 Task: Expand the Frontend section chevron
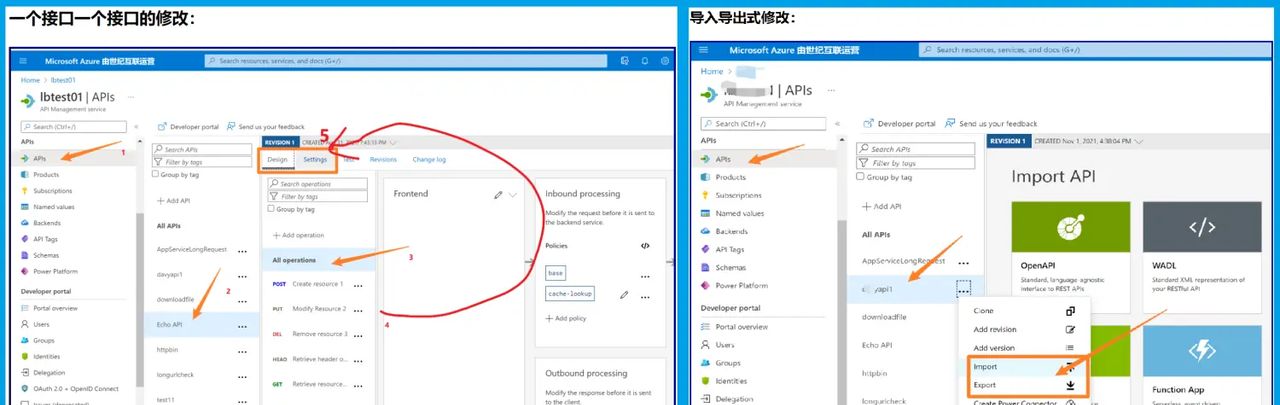(513, 194)
